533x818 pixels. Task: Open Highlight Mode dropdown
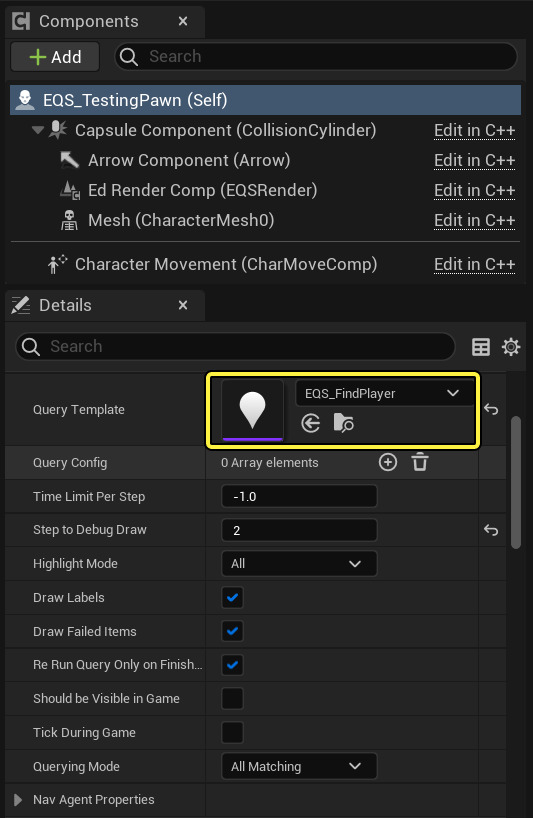tap(299, 563)
